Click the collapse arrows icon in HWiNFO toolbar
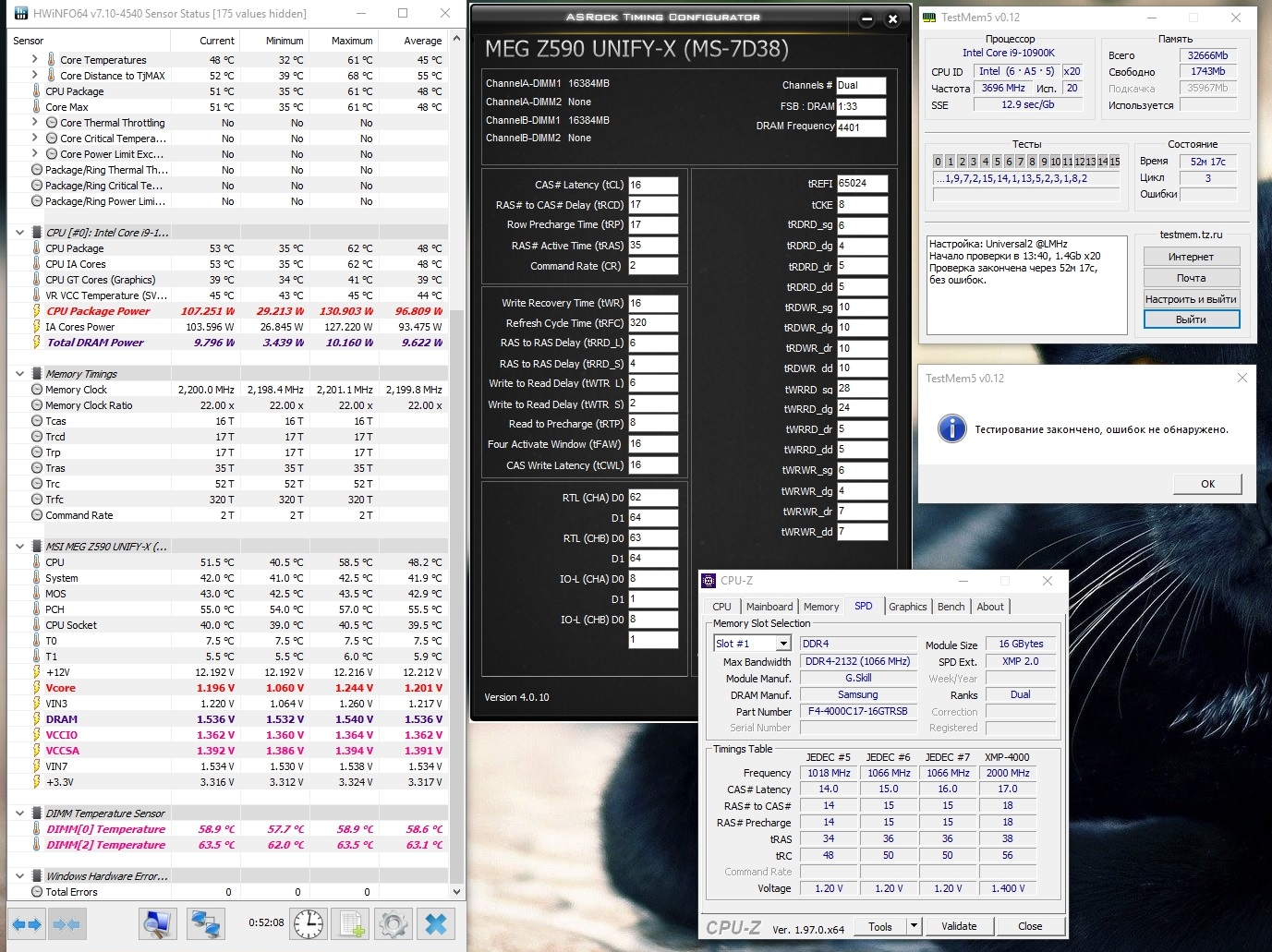 click(x=66, y=923)
